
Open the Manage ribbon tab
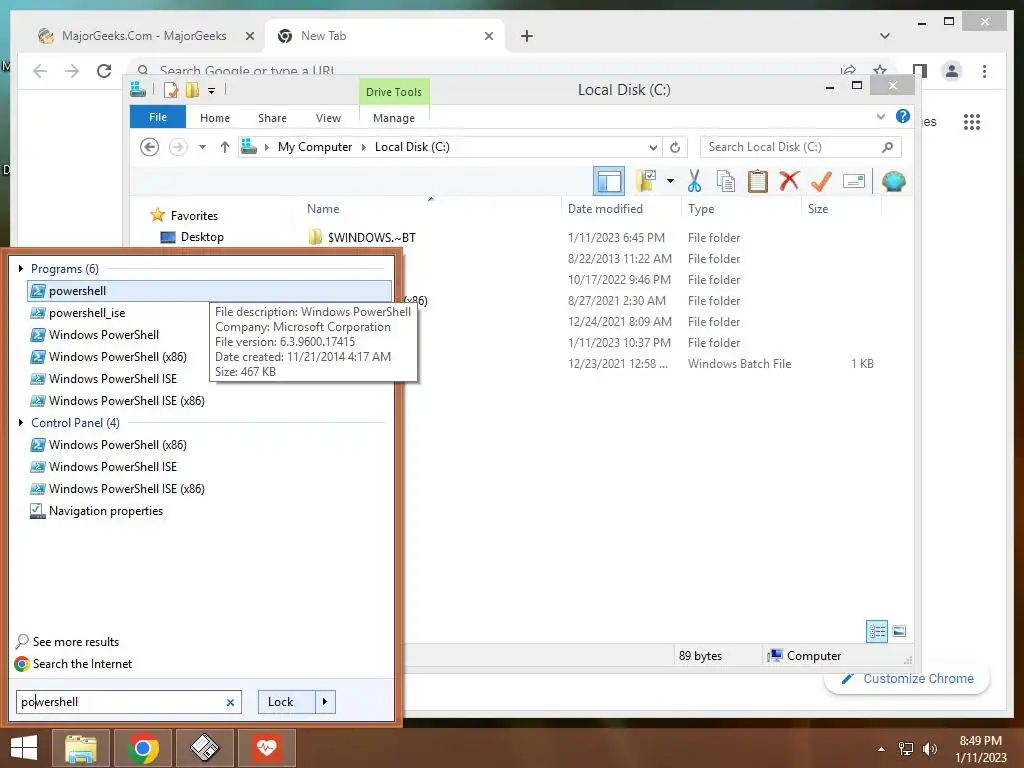(394, 118)
